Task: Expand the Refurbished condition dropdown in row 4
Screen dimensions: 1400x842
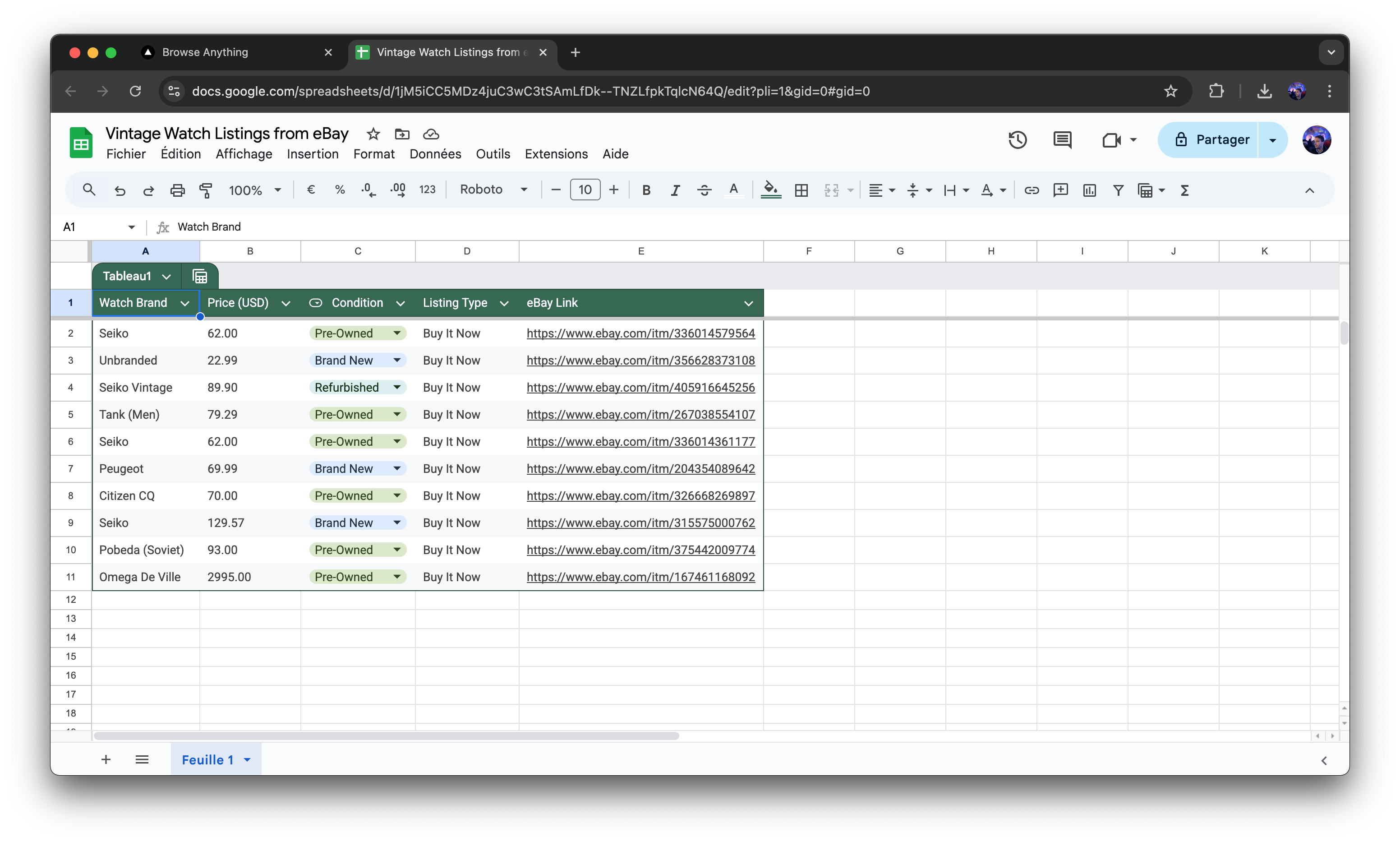Action: click(x=397, y=388)
